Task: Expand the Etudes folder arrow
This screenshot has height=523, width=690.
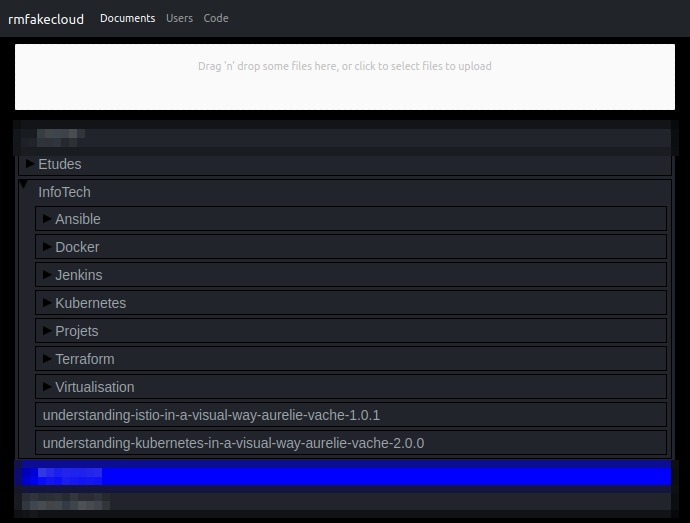Action: pos(30,164)
